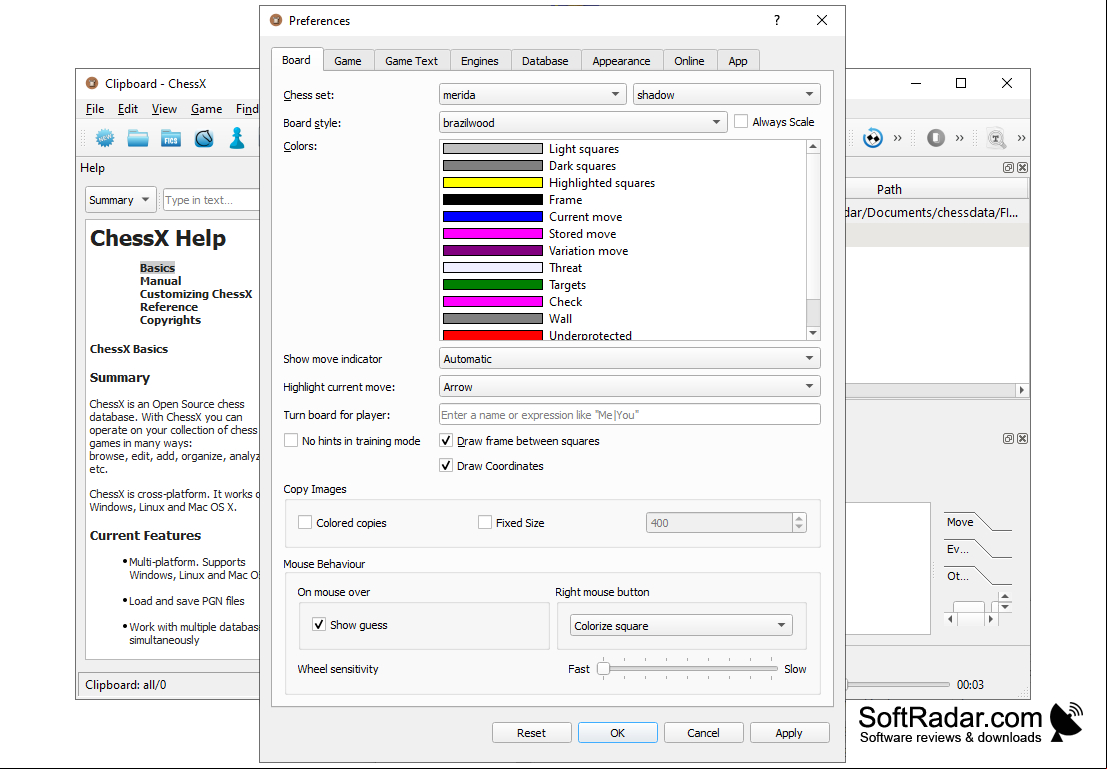Enable Fixed Size checkbox

click(x=485, y=523)
